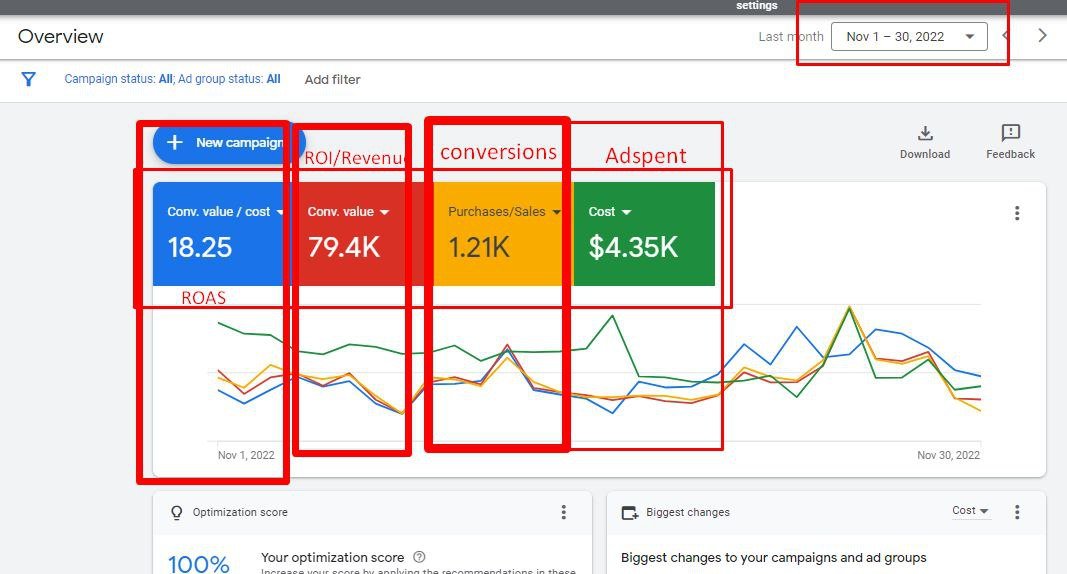Click Add filter
Viewport: 1067px width, 574px height.
pos(332,79)
